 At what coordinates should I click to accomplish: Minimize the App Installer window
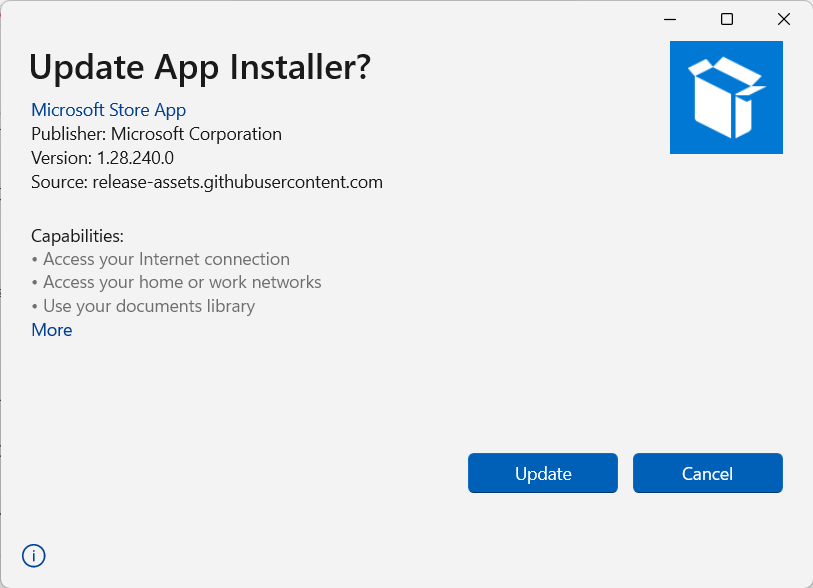[x=670, y=19]
